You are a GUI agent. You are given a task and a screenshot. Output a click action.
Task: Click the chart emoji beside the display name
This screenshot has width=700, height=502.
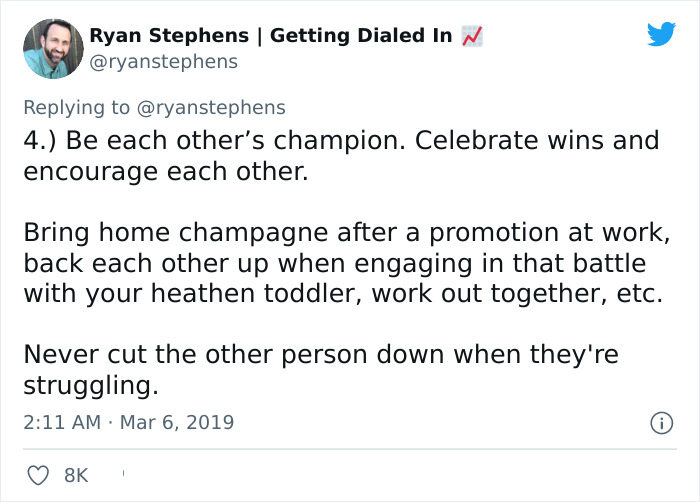pos(472,37)
